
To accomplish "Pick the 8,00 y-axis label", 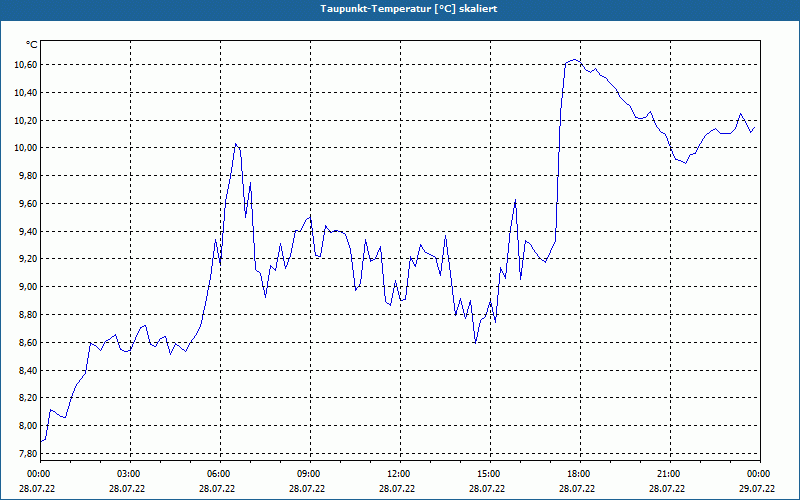I will point(28,426).
